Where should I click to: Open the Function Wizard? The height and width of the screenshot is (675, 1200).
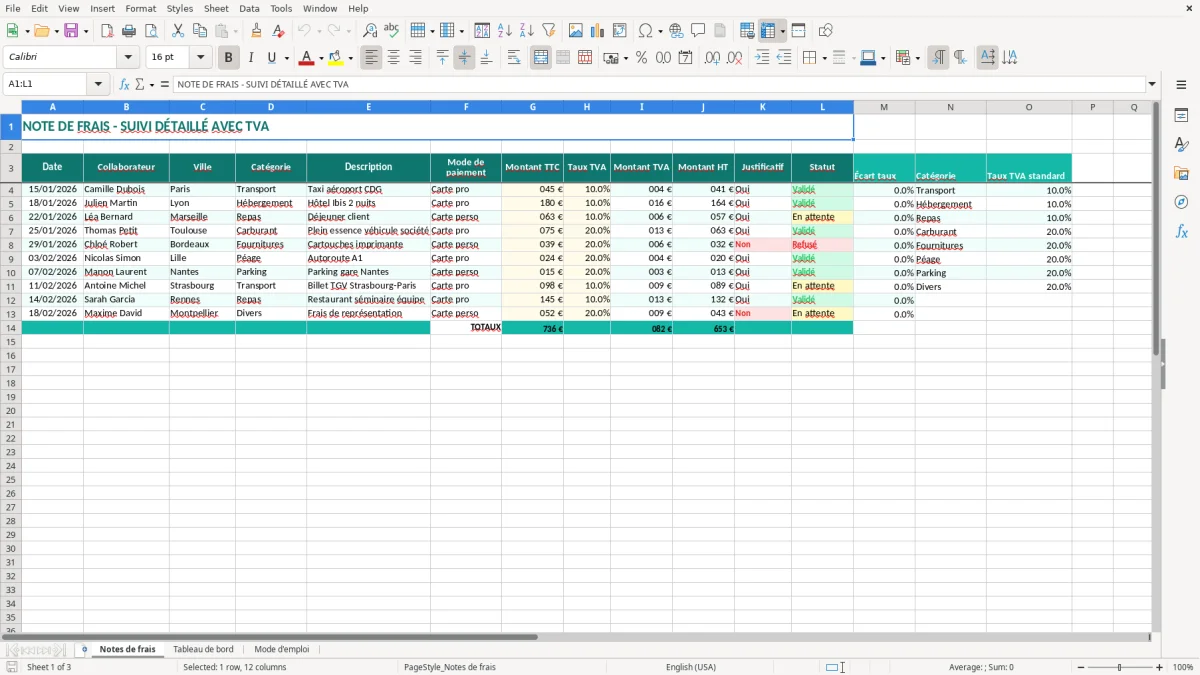coord(124,85)
